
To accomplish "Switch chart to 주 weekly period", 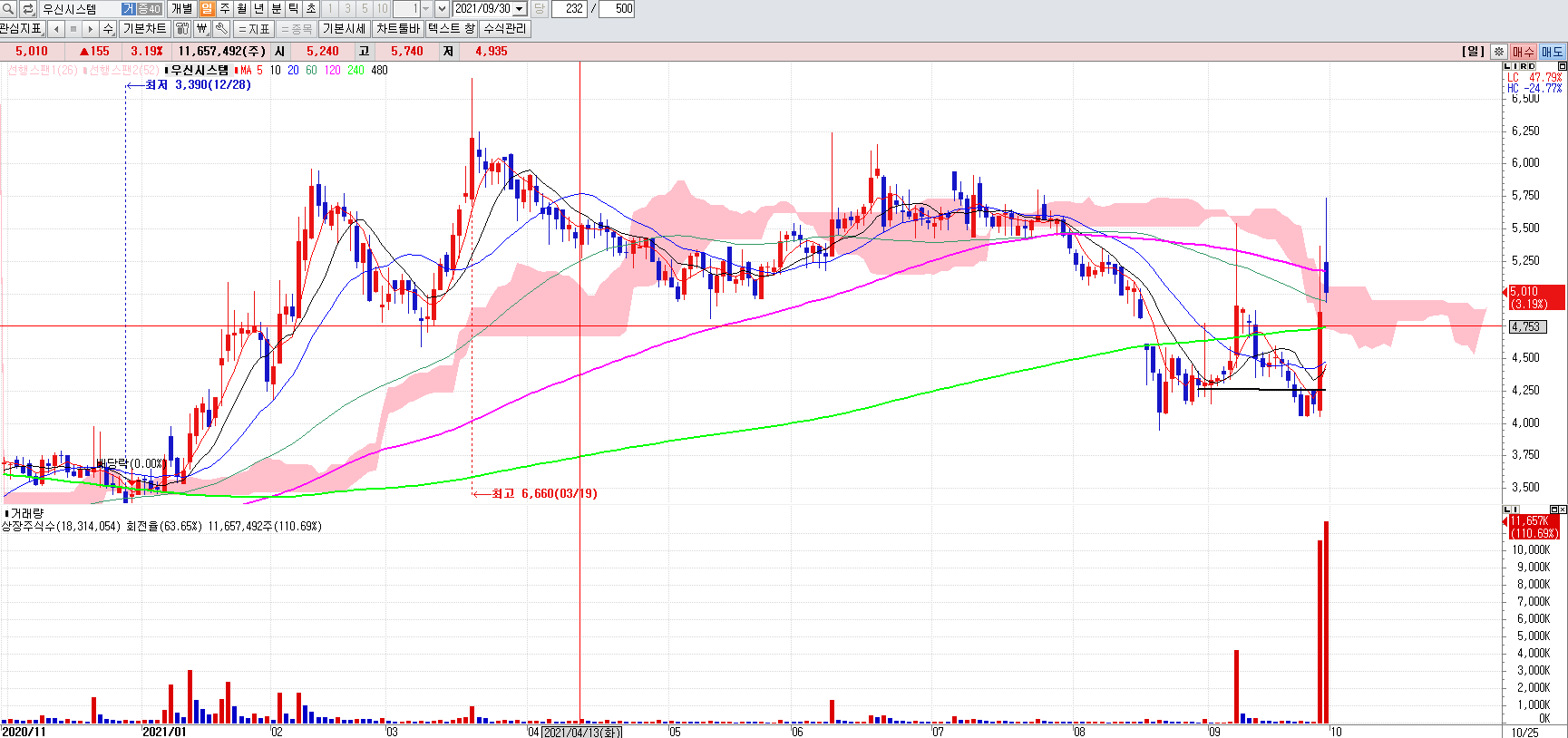I will click(225, 9).
